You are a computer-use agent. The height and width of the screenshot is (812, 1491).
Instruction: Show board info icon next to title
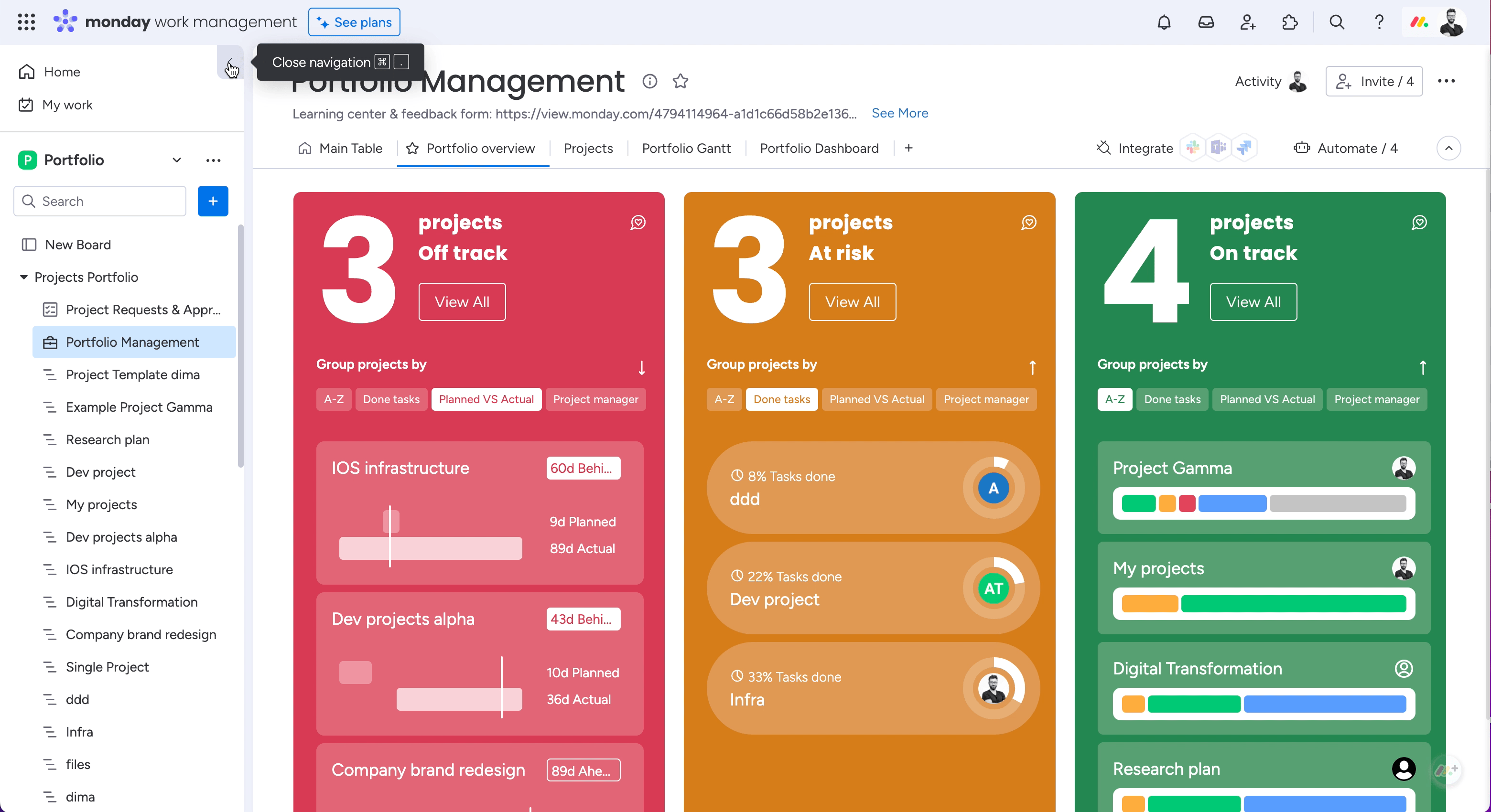coord(650,81)
